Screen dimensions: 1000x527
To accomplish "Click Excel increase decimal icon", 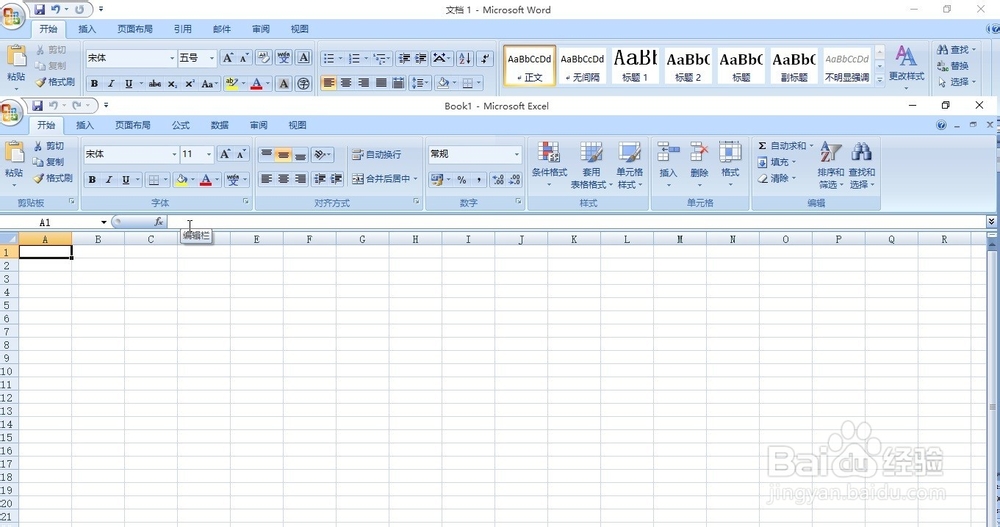I will pyautogui.click(x=498, y=180).
